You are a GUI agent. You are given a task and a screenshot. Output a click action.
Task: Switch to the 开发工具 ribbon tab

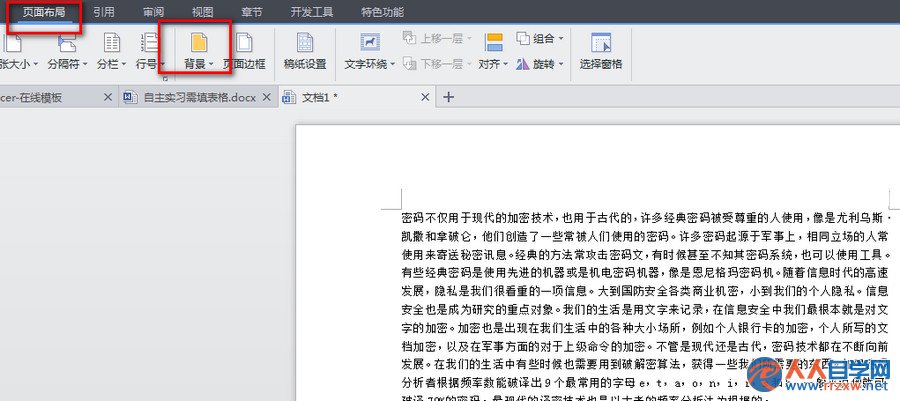point(312,12)
